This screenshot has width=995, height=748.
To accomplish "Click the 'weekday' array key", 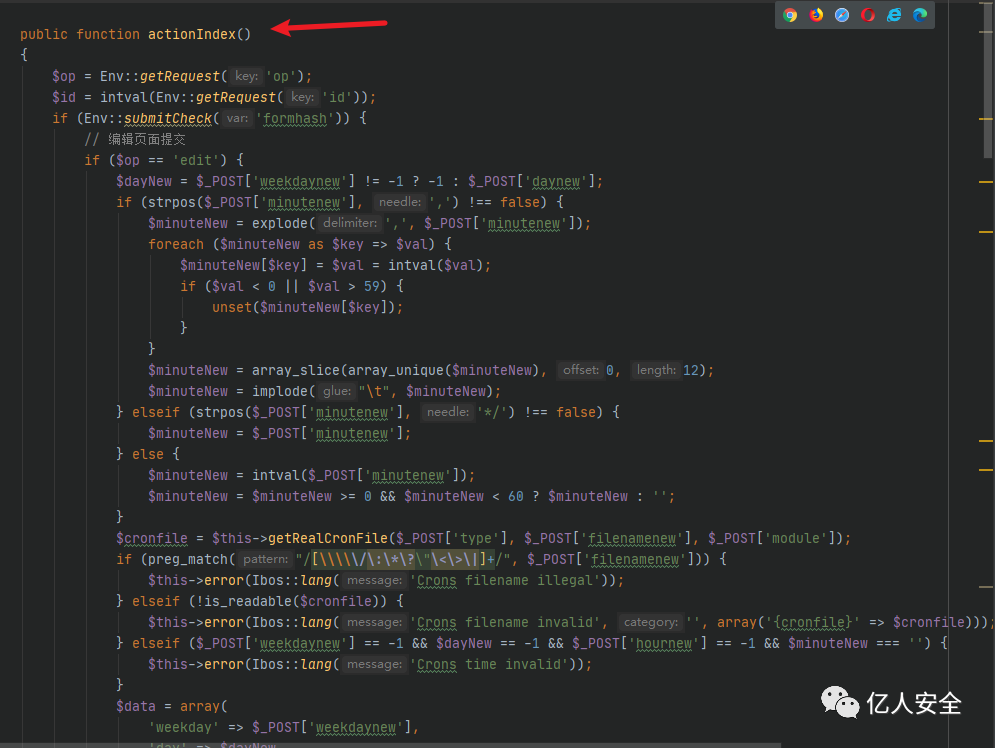I will tap(183, 728).
